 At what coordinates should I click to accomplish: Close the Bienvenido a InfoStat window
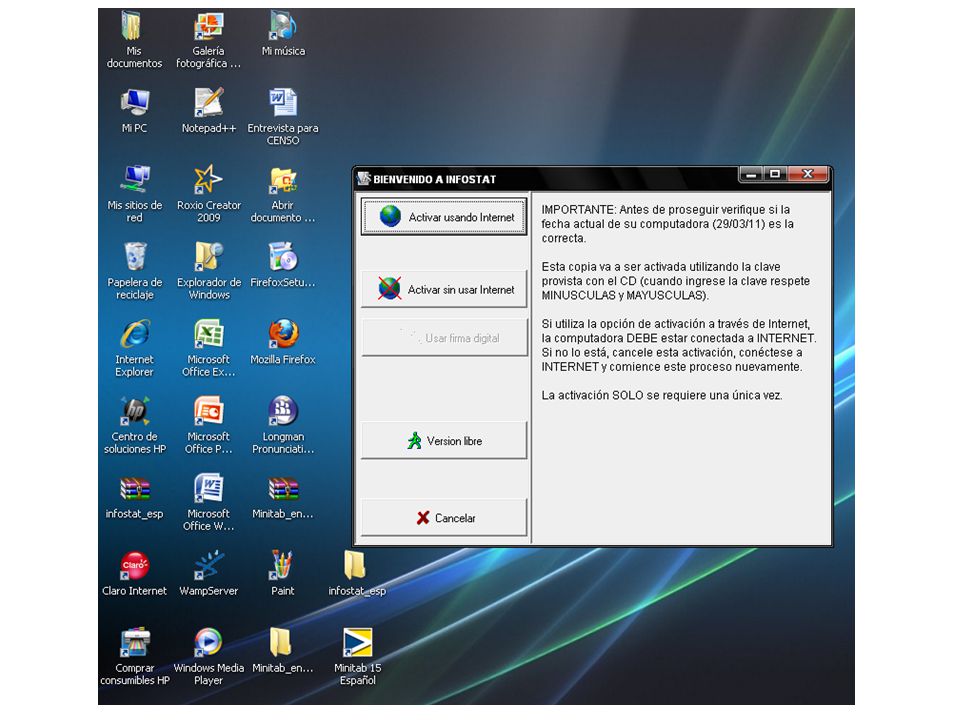[808, 174]
